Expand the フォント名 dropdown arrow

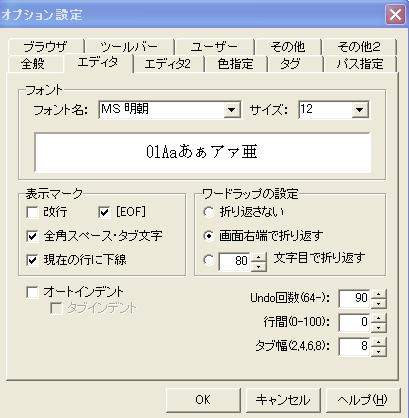click(x=232, y=109)
